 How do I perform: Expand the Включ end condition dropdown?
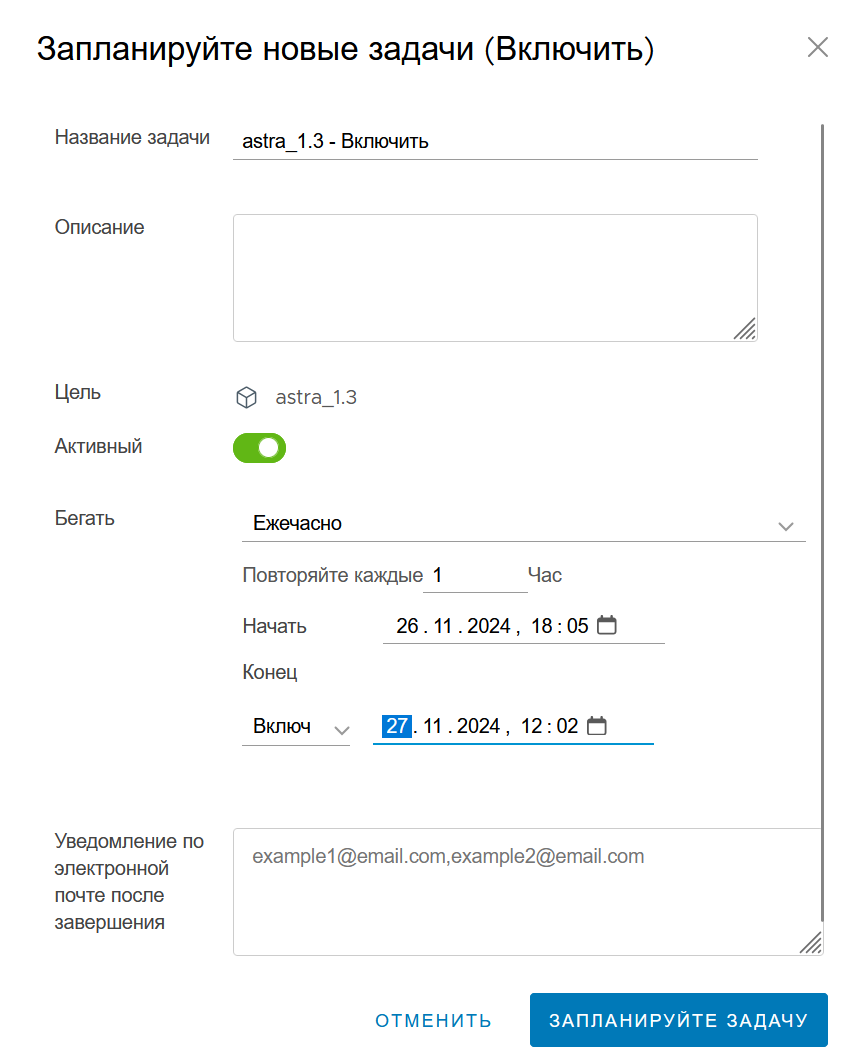[296, 727]
